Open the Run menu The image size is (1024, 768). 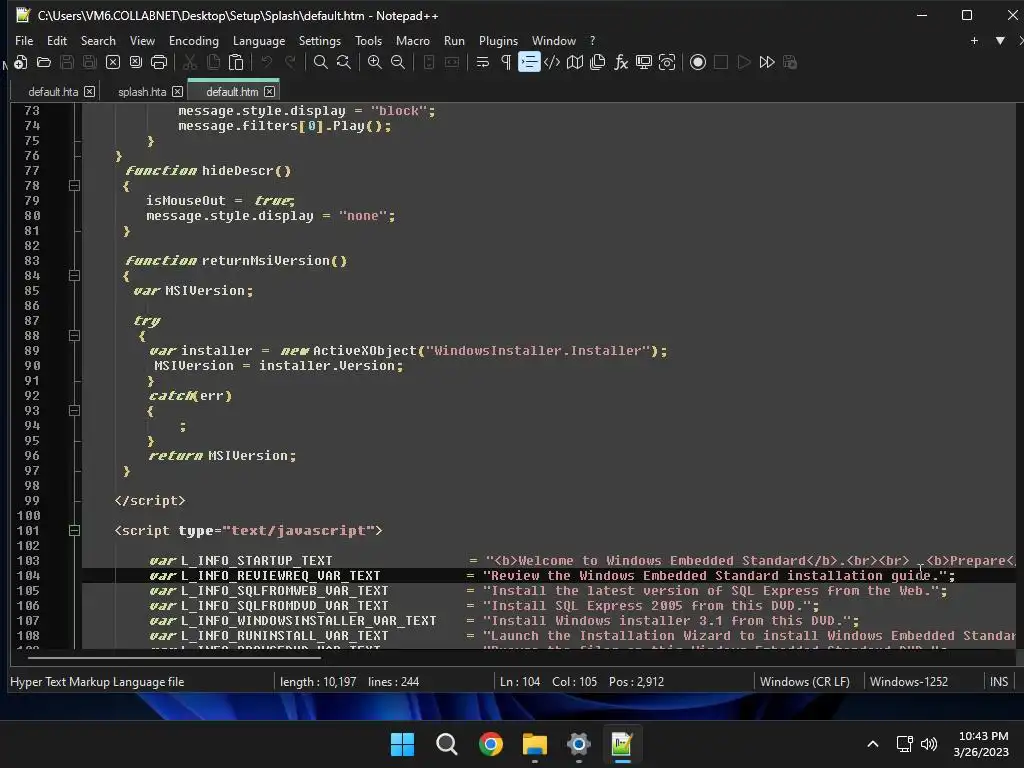point(454,40)
